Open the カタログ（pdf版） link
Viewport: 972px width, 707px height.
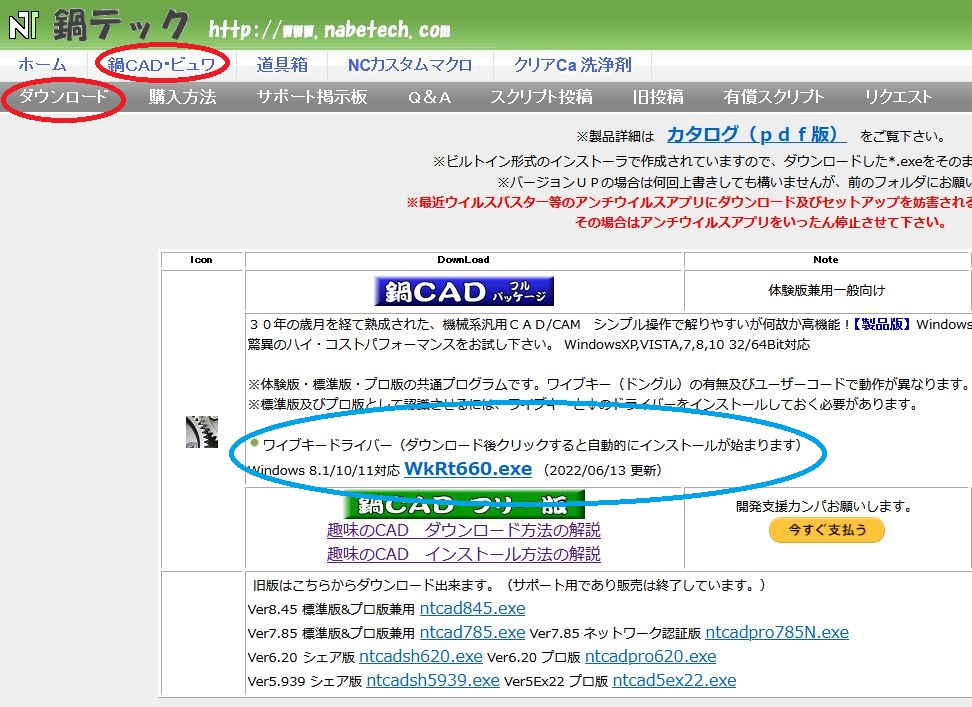[x=756, y=134]
